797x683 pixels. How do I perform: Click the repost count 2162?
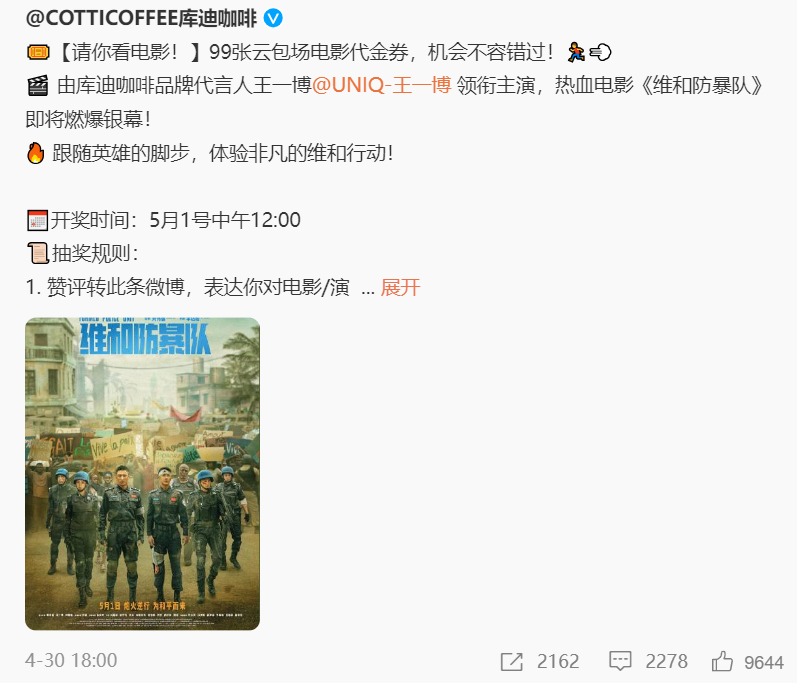(x=558, y=662)
